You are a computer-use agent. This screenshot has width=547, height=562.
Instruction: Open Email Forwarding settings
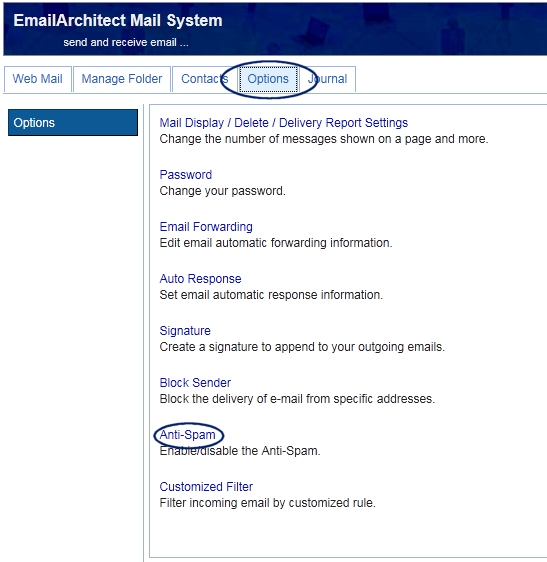[x=206, y=227]
